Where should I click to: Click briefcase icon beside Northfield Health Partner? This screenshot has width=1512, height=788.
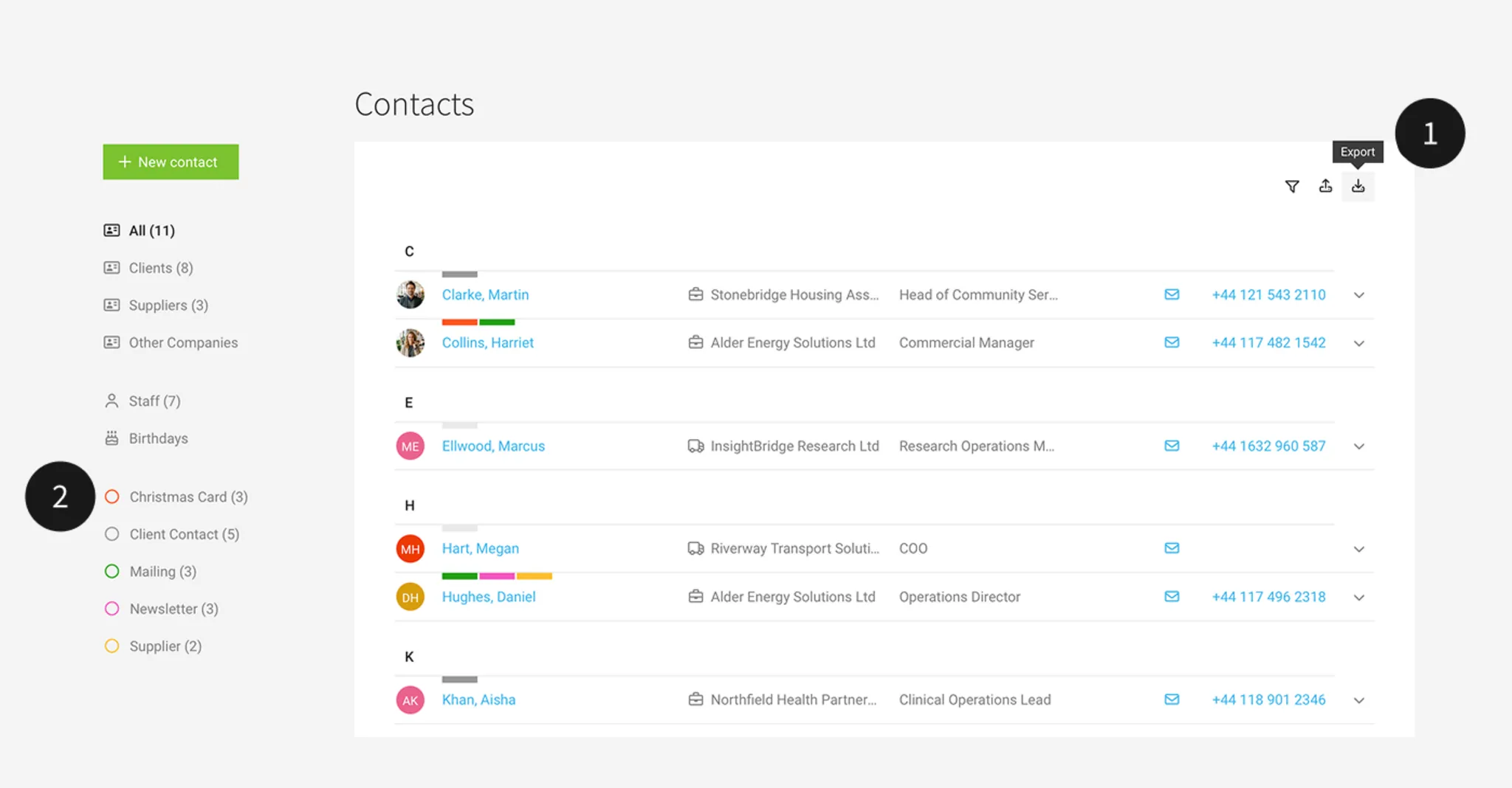[695, 699]
